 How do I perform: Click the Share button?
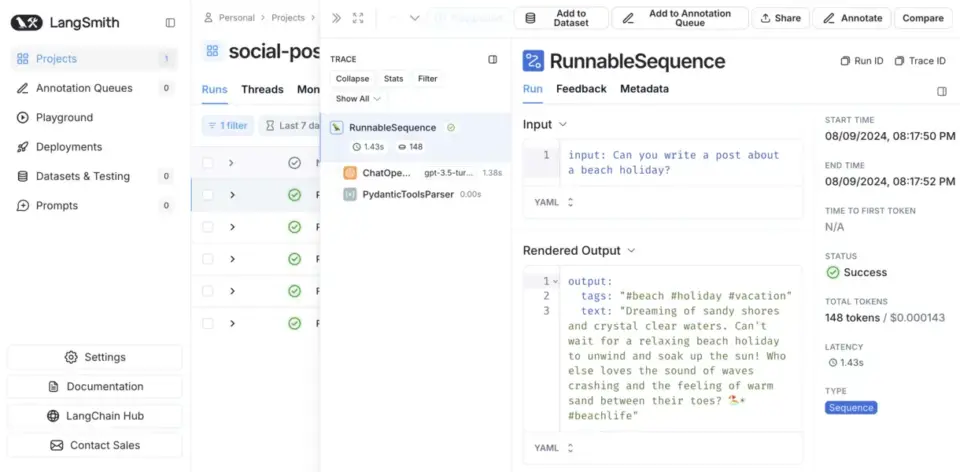click(781, 18)
